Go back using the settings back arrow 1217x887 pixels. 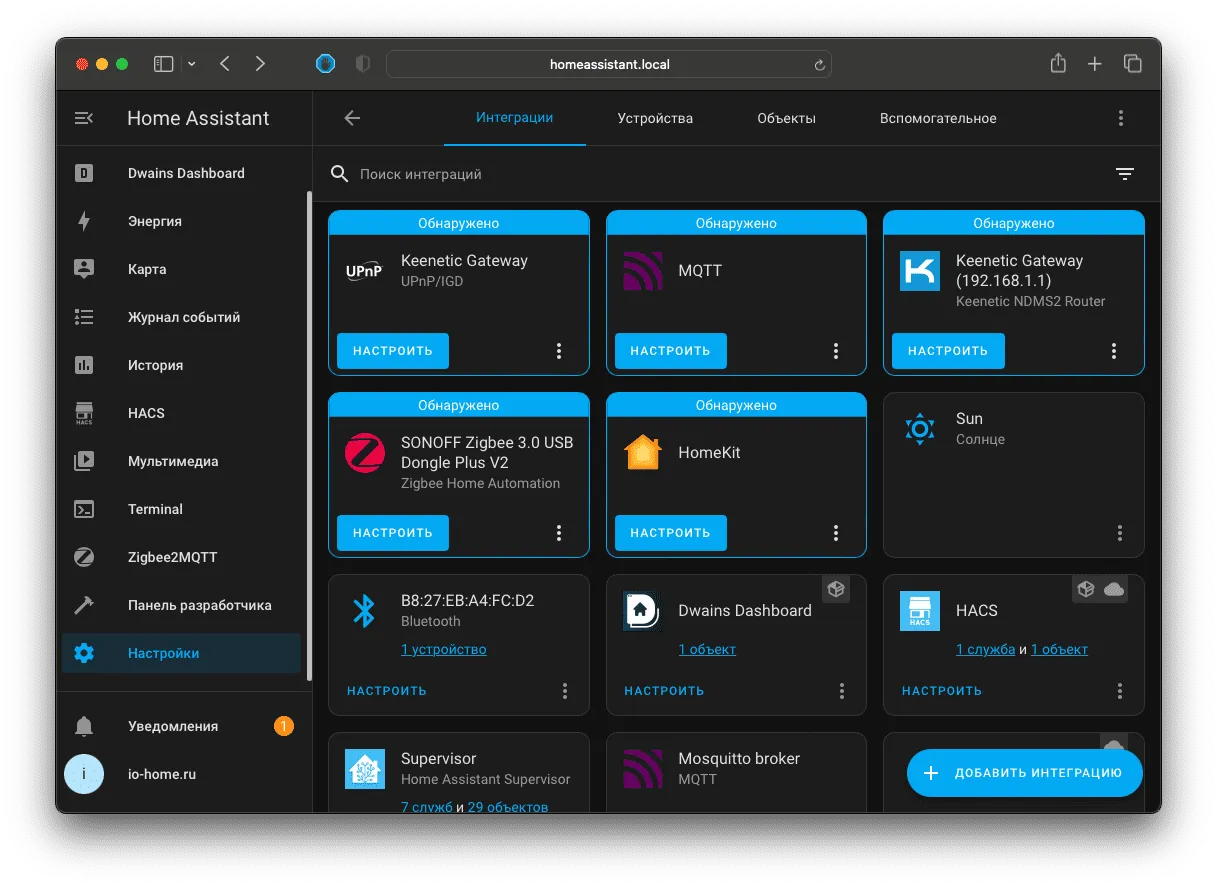click(x=352, y=118)
